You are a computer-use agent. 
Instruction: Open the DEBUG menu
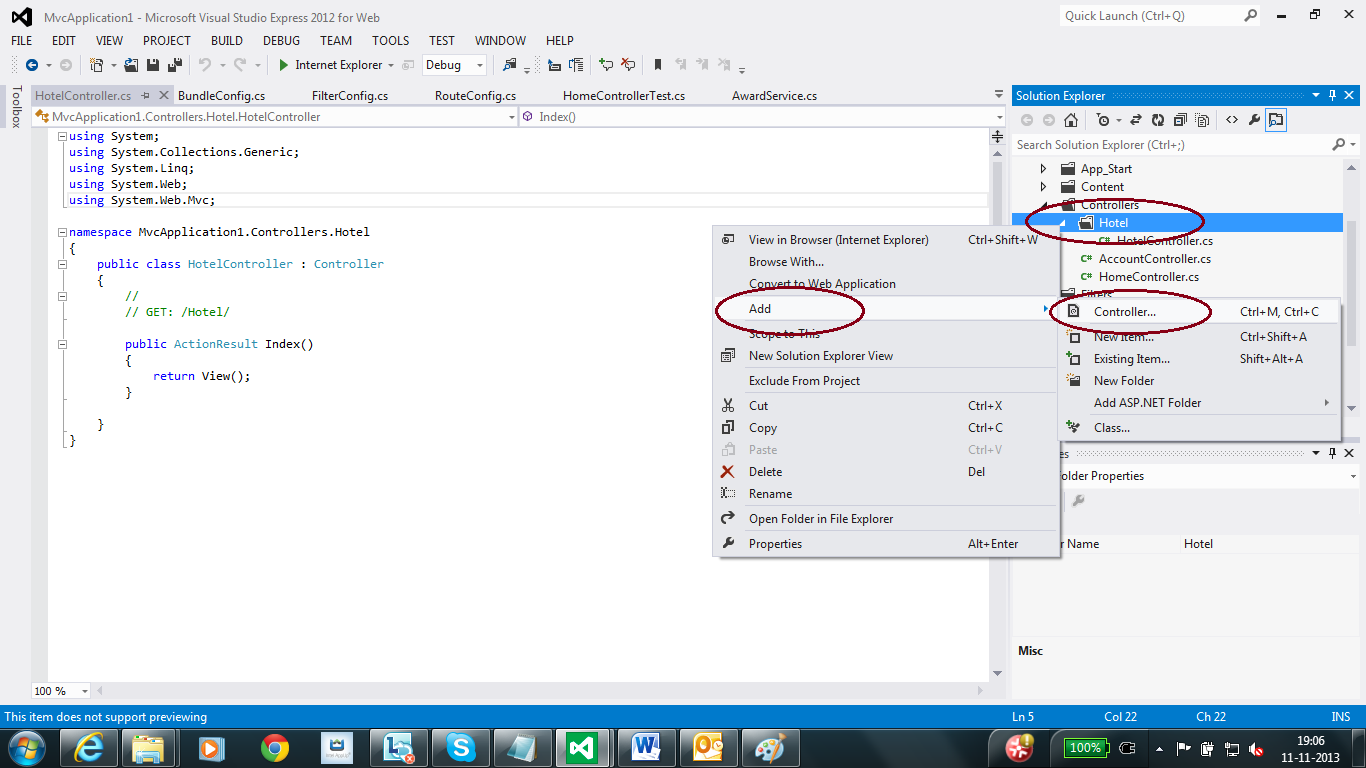point(281,41)
